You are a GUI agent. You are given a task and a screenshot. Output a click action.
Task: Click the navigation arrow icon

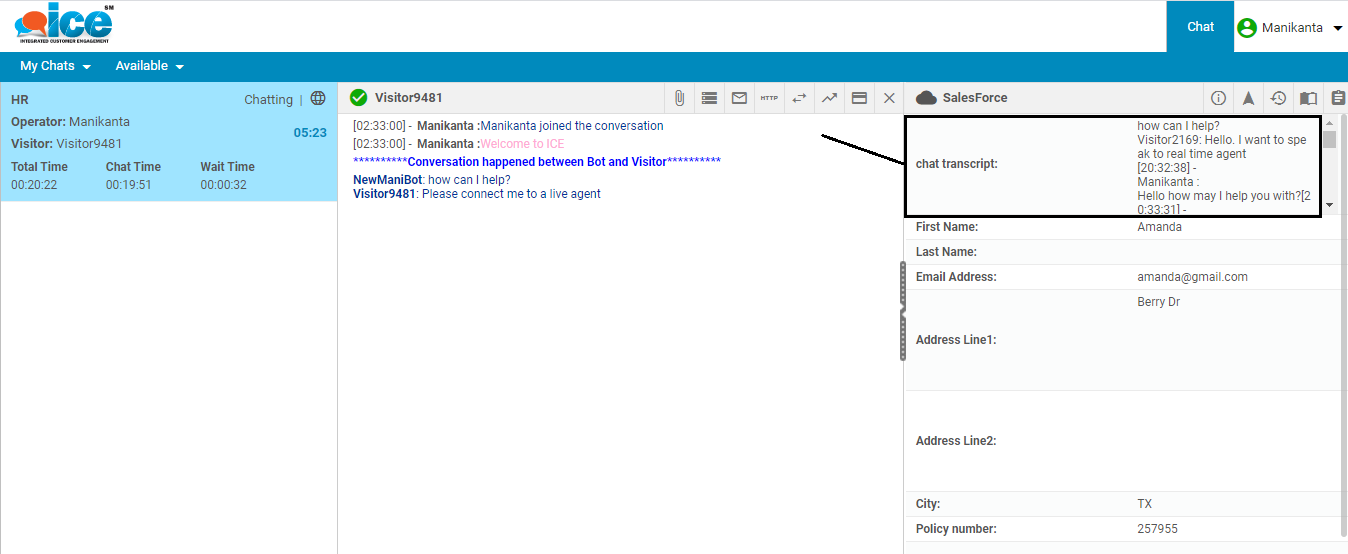coord(1248,98)
